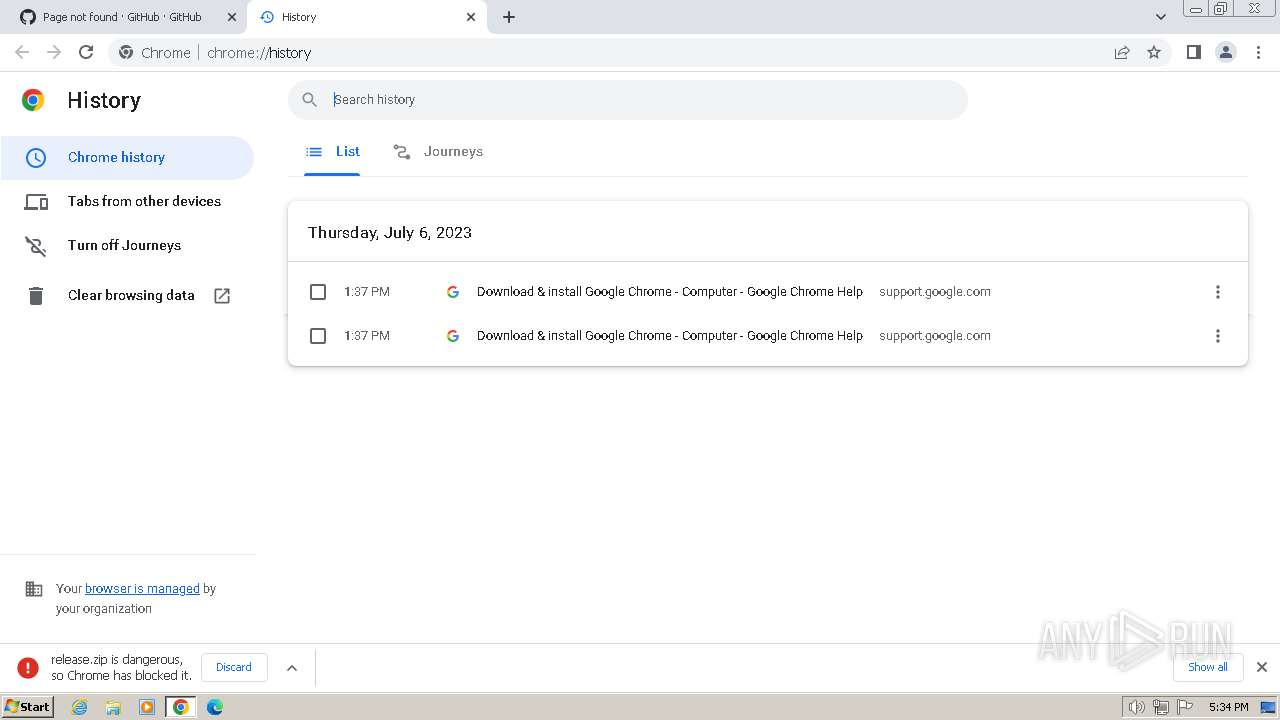Open the tab search dropdown arrow
This screenshot has height=720, width=1280.
[x=1161, y=17]
